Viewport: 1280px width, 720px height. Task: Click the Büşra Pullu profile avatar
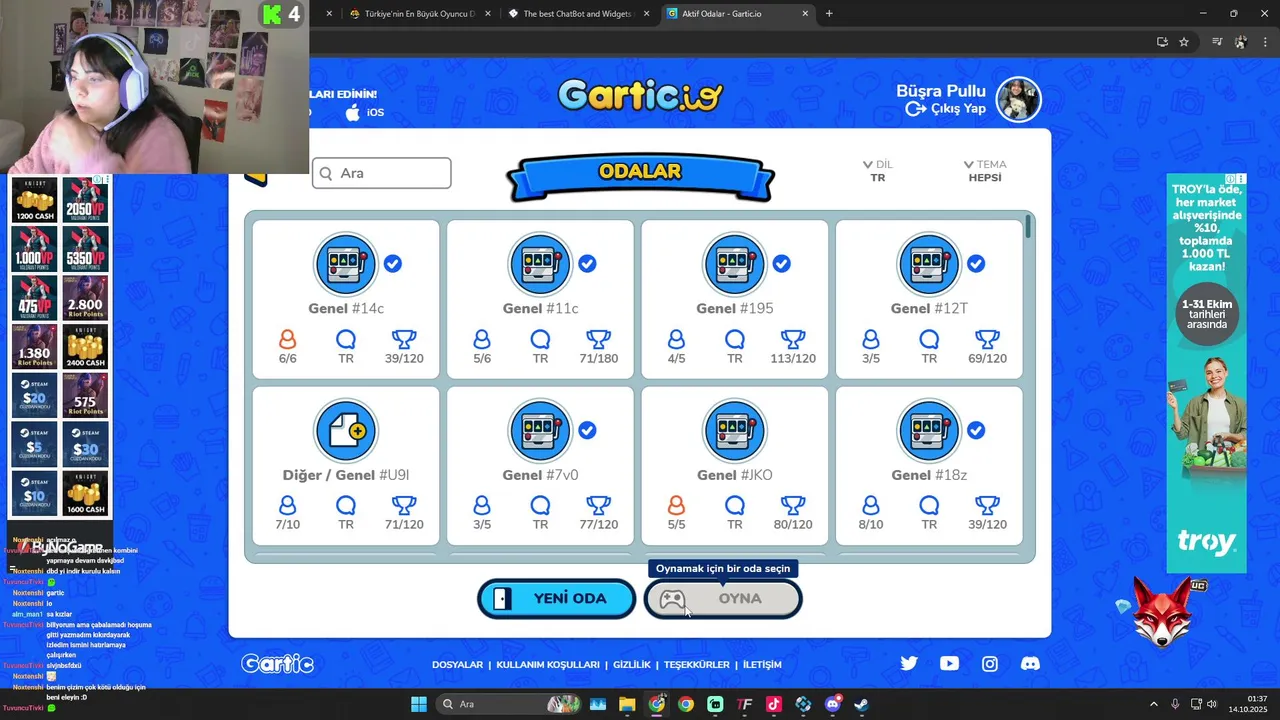coord(1018,100)
